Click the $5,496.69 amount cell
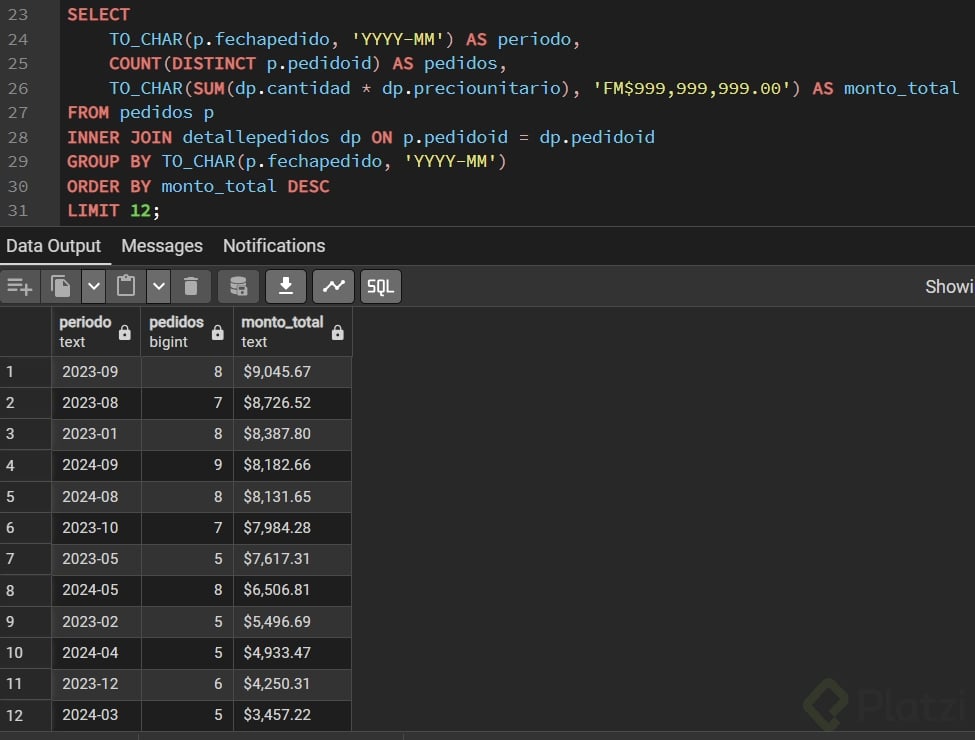975x740 pixels. (292, 622)
